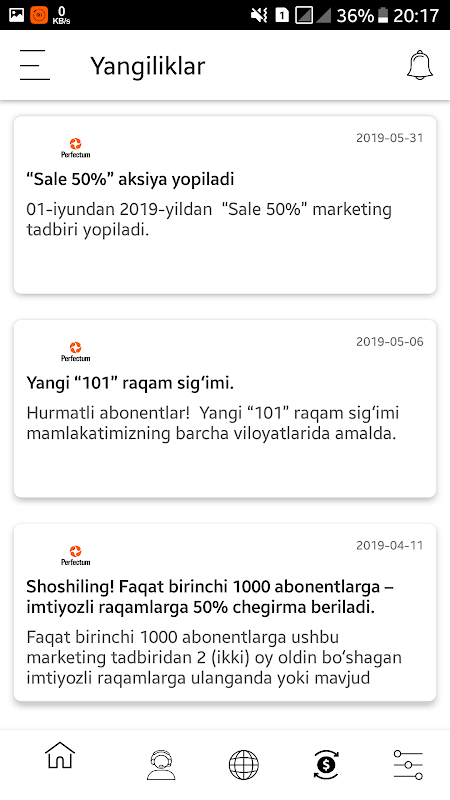Select the 2019-05-06 date label
Screen dimensions: 450x800
390,341
